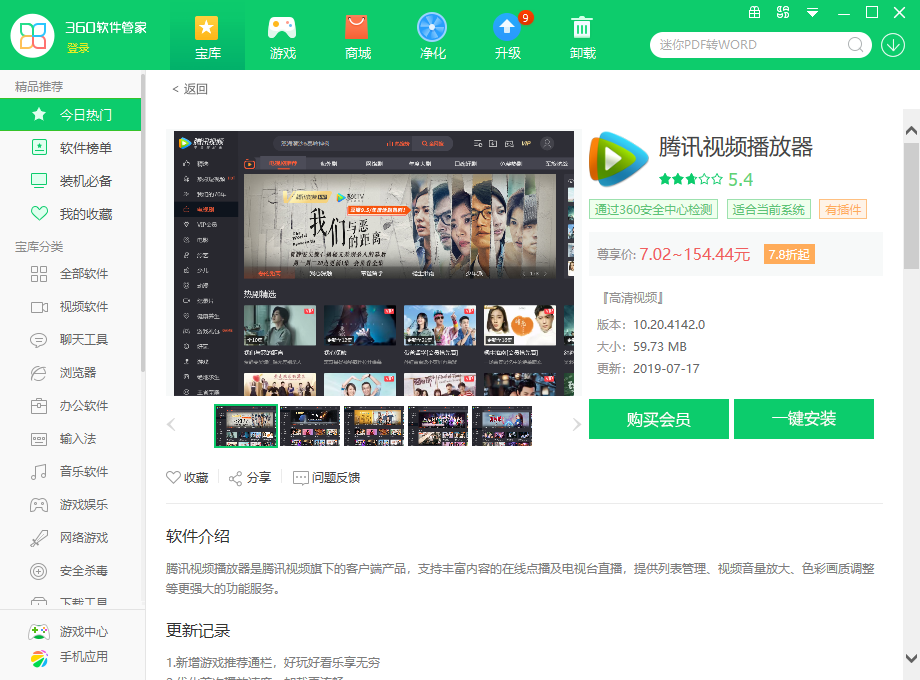
Task: Open 手机应用 at the sidebar bottom
Action: click(70, 657)
